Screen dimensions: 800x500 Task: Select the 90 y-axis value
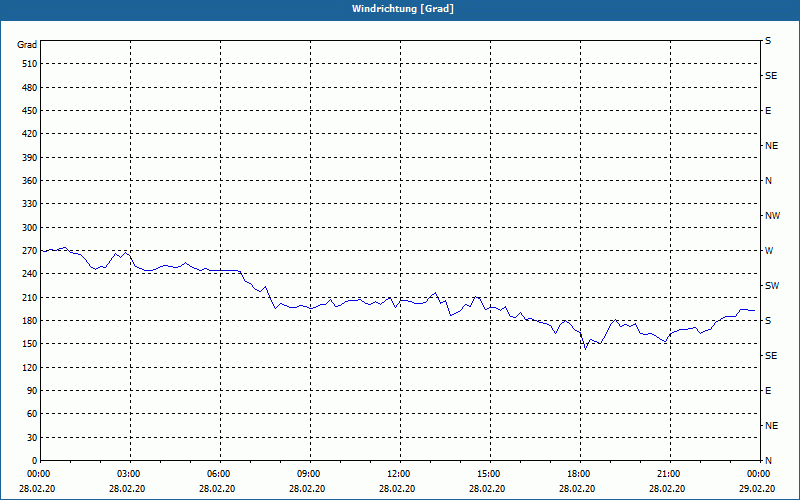coord(31,391)
